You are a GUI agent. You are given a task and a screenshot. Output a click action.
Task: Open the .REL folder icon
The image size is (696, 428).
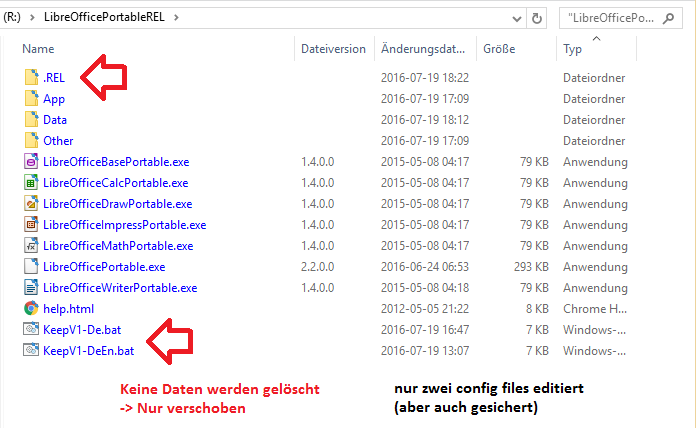tap(32, 77)
